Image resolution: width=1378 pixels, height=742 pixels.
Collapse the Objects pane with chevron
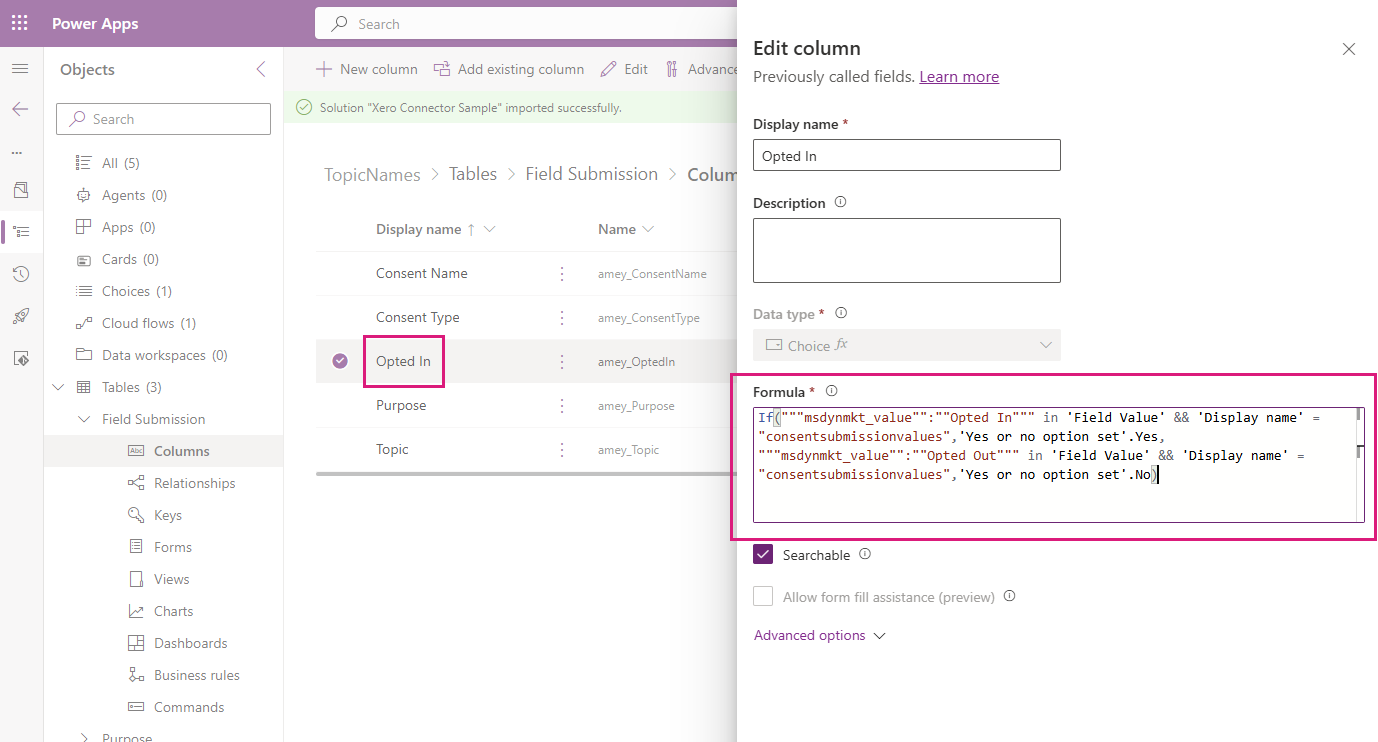tap(261, 69)
